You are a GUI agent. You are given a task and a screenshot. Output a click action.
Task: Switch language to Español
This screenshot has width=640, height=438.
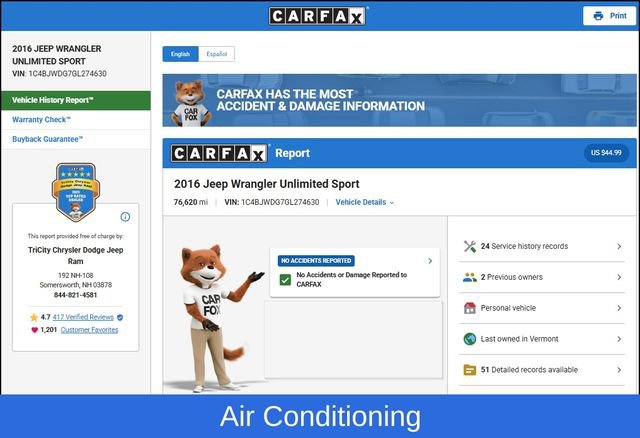tap(216, 54)
